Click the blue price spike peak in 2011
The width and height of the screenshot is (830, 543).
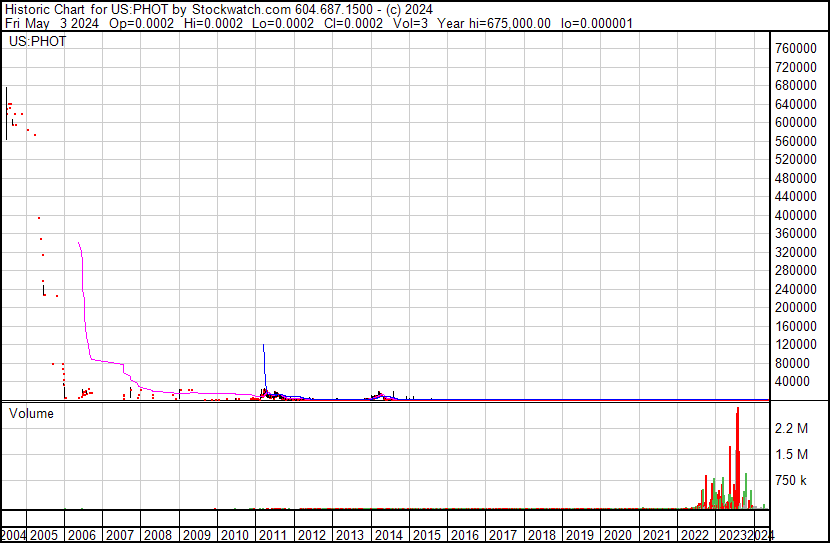point(264,346)
